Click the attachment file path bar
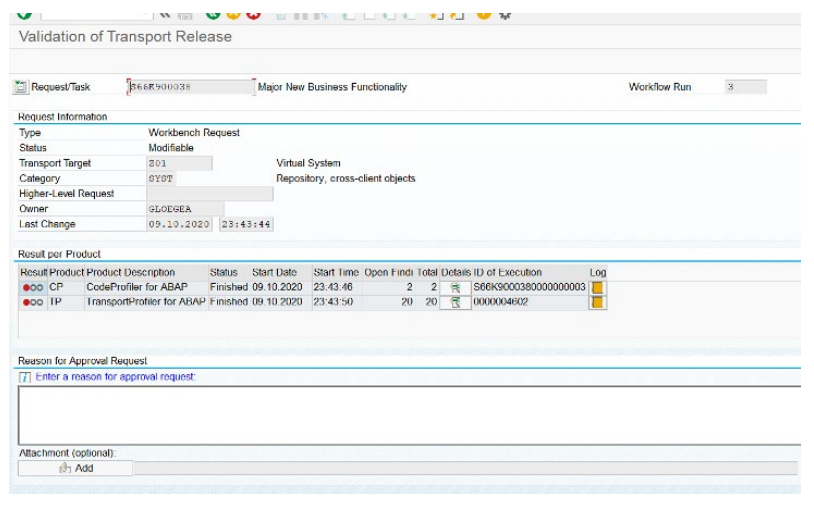Image resolution: width=814 pixels, height=511 pixels. (x=465, y=468)
